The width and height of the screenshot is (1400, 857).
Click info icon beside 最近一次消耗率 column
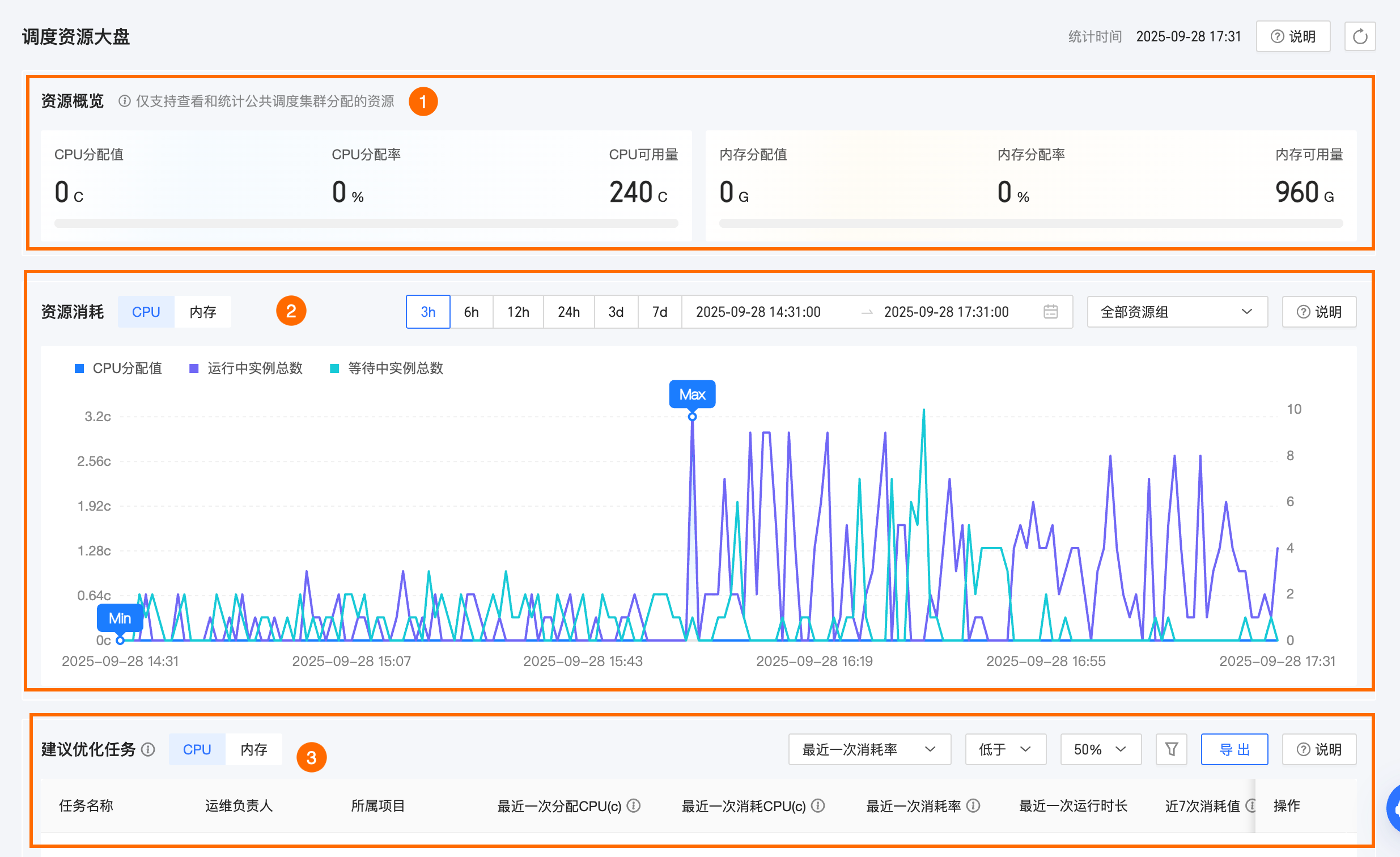(973, 805)
